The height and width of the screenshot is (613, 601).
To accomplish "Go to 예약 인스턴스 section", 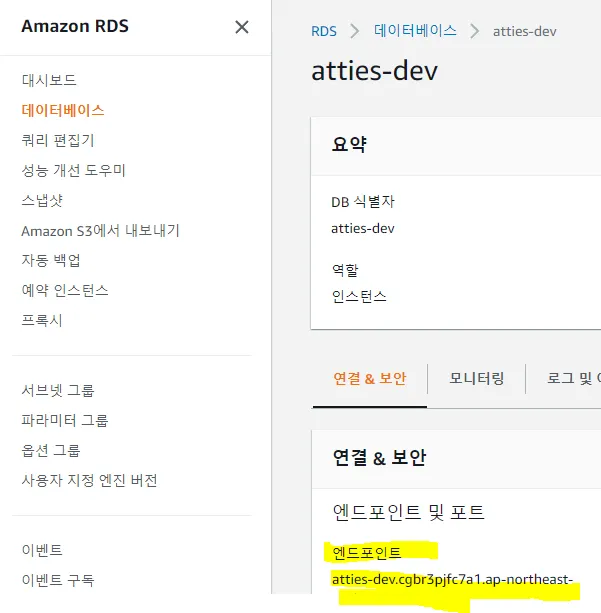I will pyautogui.click(x=65, y=290).
